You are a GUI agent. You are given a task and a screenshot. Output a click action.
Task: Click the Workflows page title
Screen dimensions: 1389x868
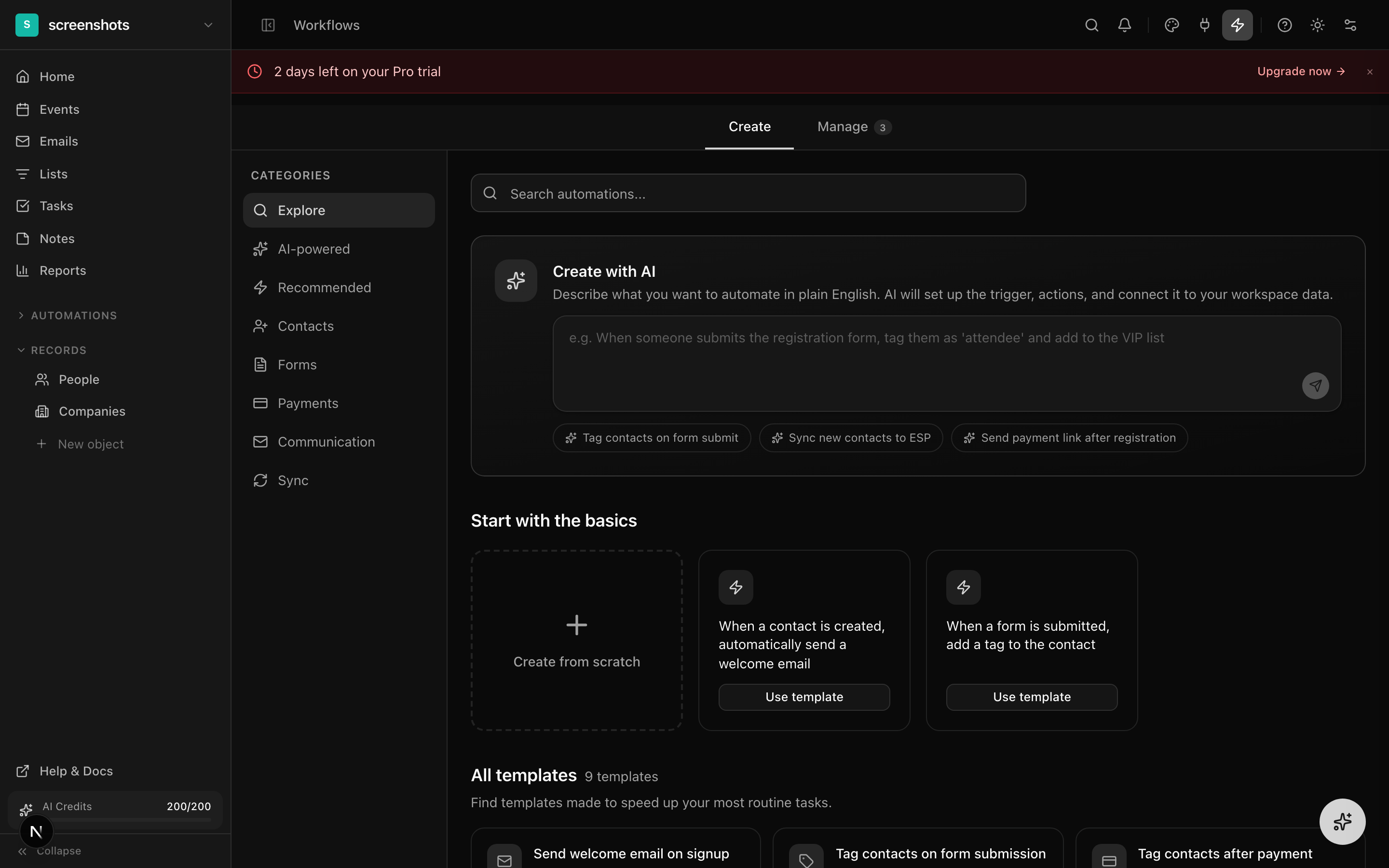click(x=326, y=25)
